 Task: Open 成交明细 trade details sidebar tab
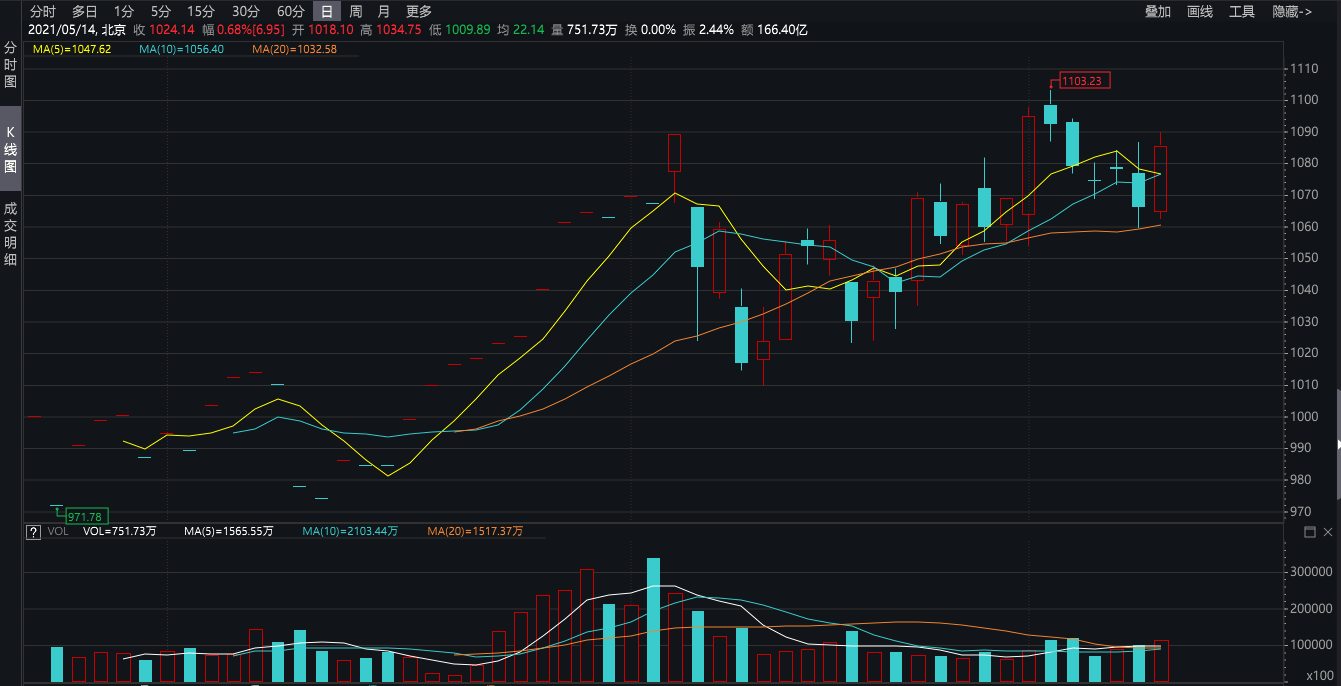(10, 234)
